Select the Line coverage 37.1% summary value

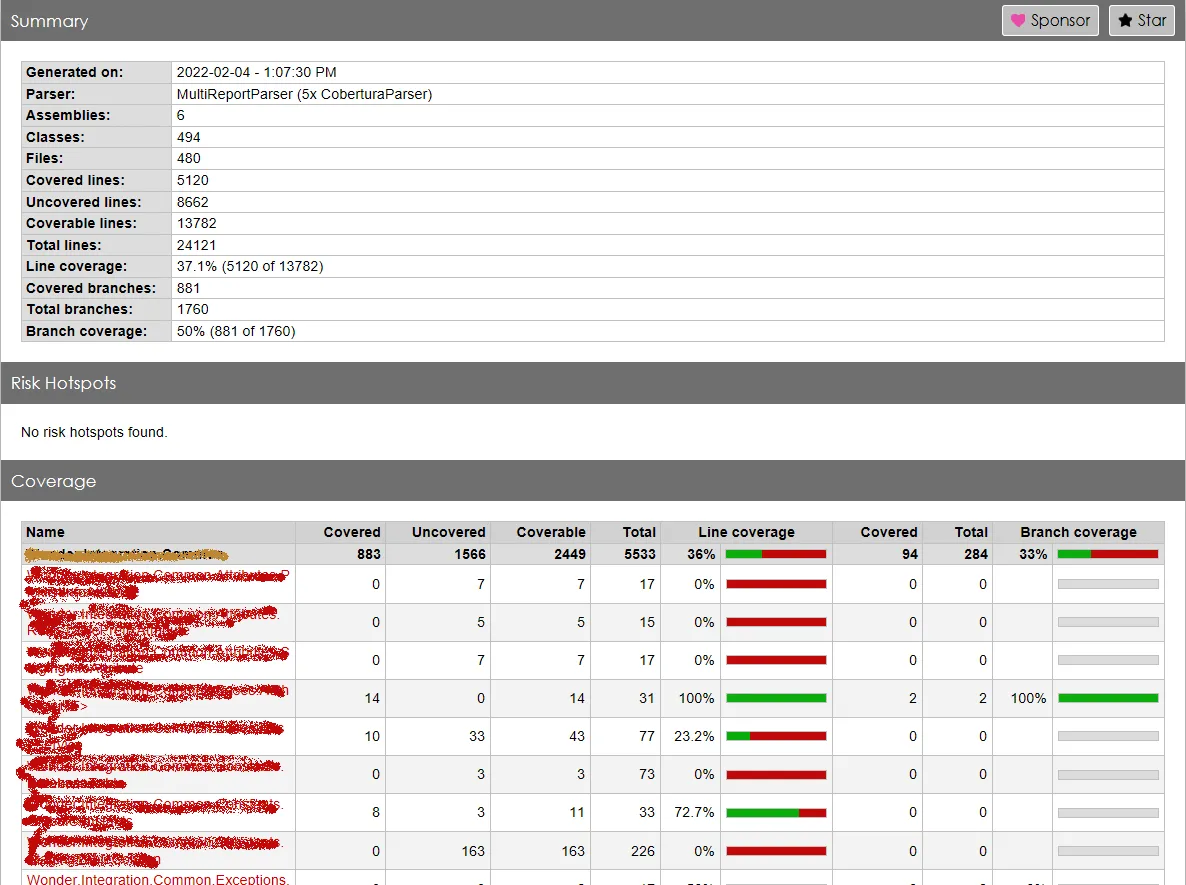[x=250, y=266]
